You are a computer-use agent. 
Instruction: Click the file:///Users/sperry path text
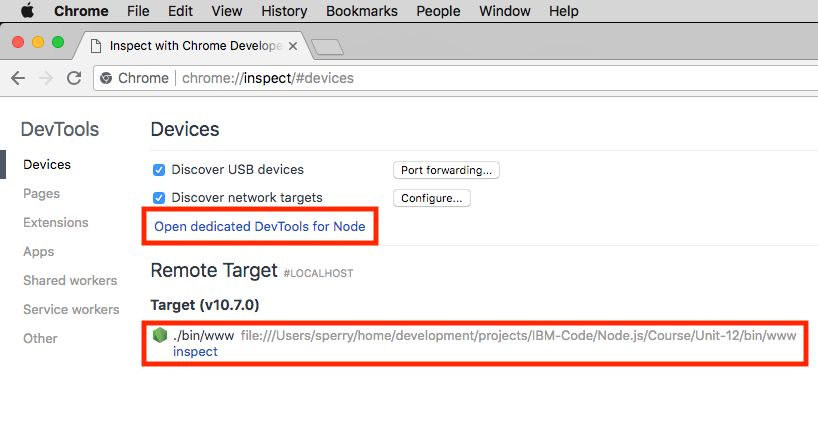tap(519, 335)
